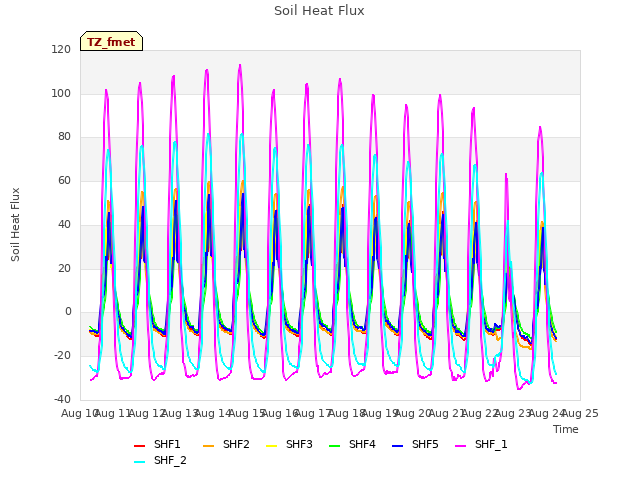Click the SHF1 legend label
640x480 pixels.
point(167,444)
